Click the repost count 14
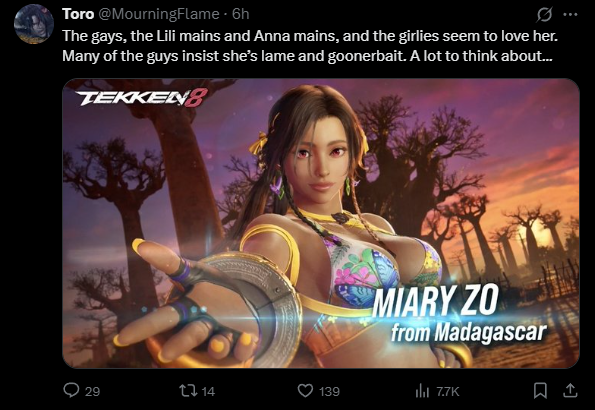This screenshot has height=410, width=595. tap(208, 391)
